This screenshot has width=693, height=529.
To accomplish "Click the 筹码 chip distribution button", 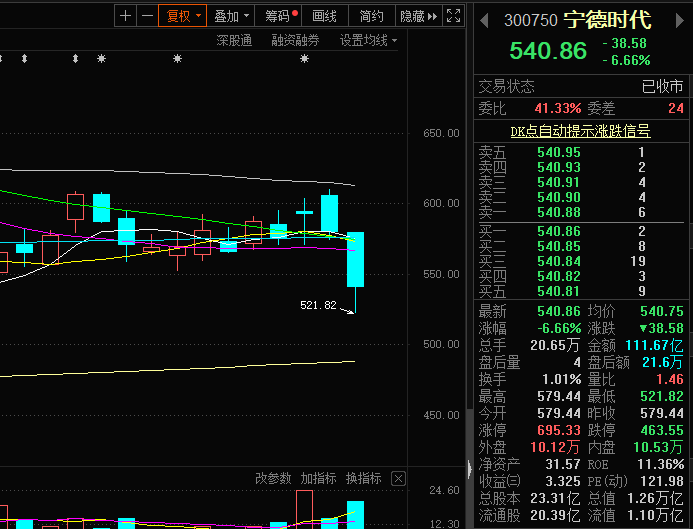I will [x=280, y=16].
